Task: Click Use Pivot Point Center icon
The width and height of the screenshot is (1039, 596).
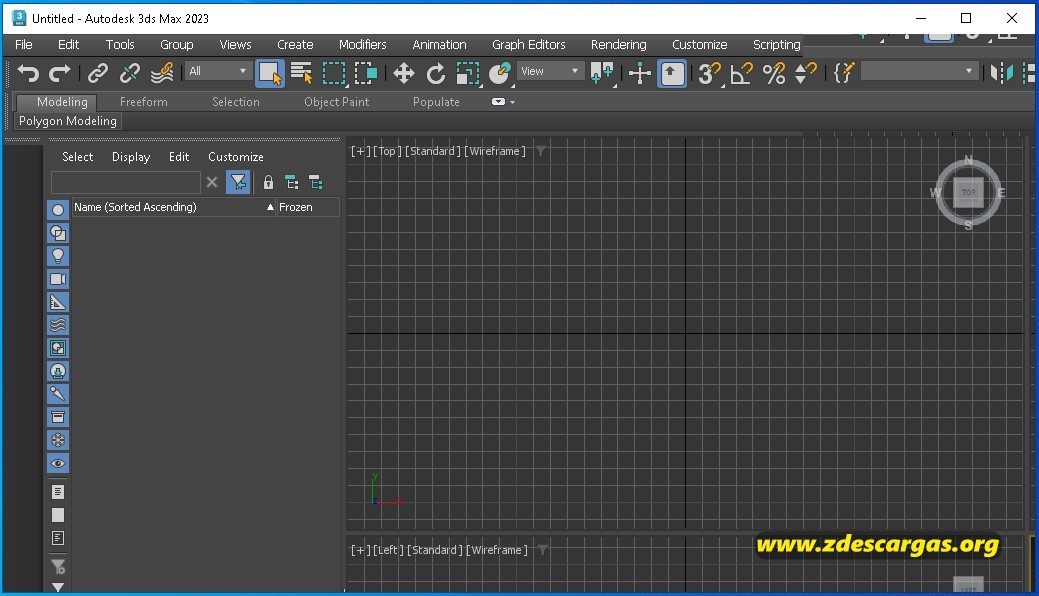Action: click(602, 73)
